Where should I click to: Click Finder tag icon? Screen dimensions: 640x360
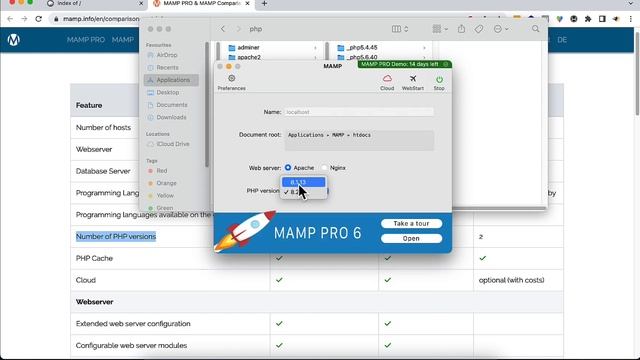tap(479, 29)
